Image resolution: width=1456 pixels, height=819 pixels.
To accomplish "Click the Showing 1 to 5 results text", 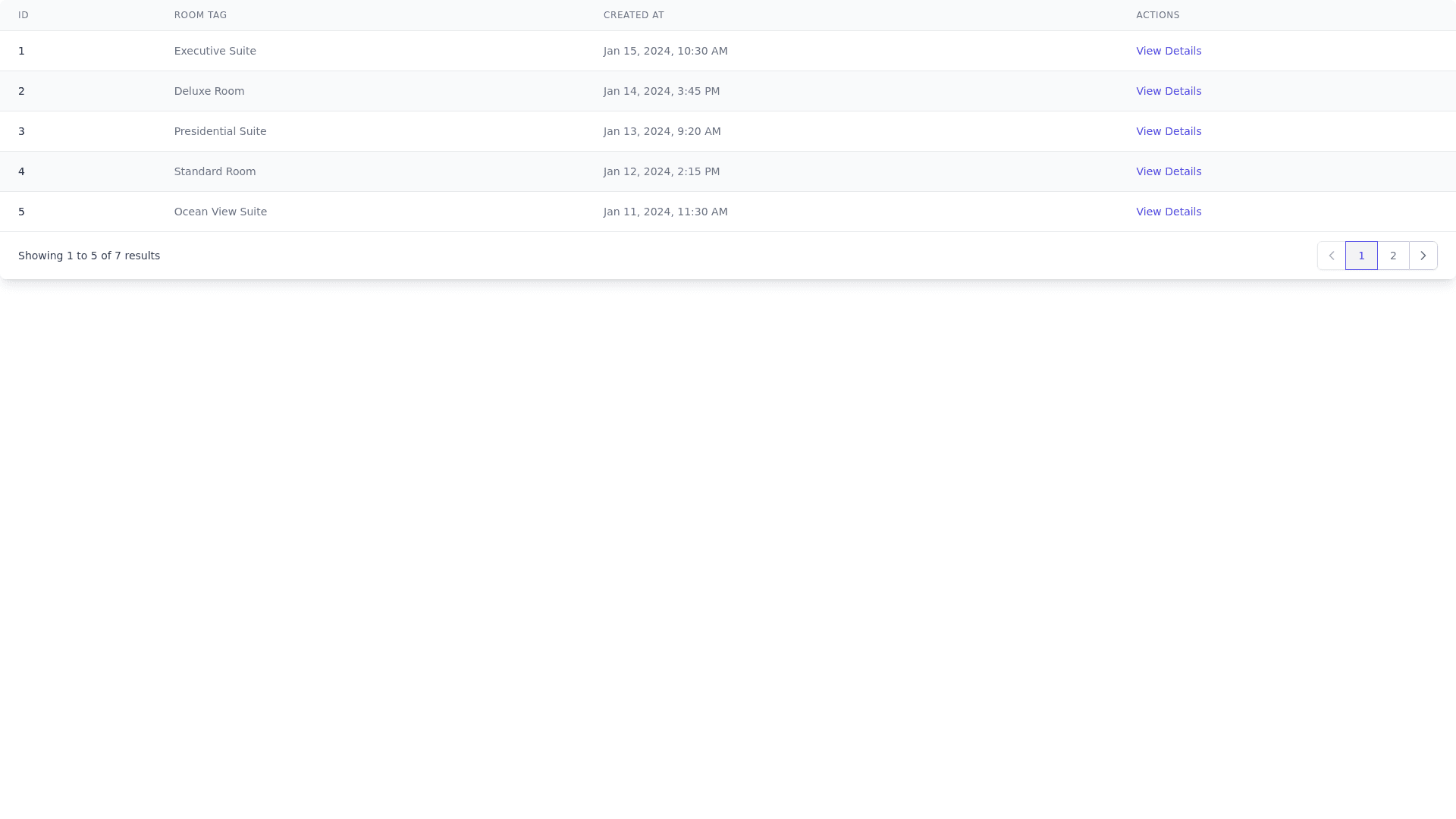I will [89, 256].
